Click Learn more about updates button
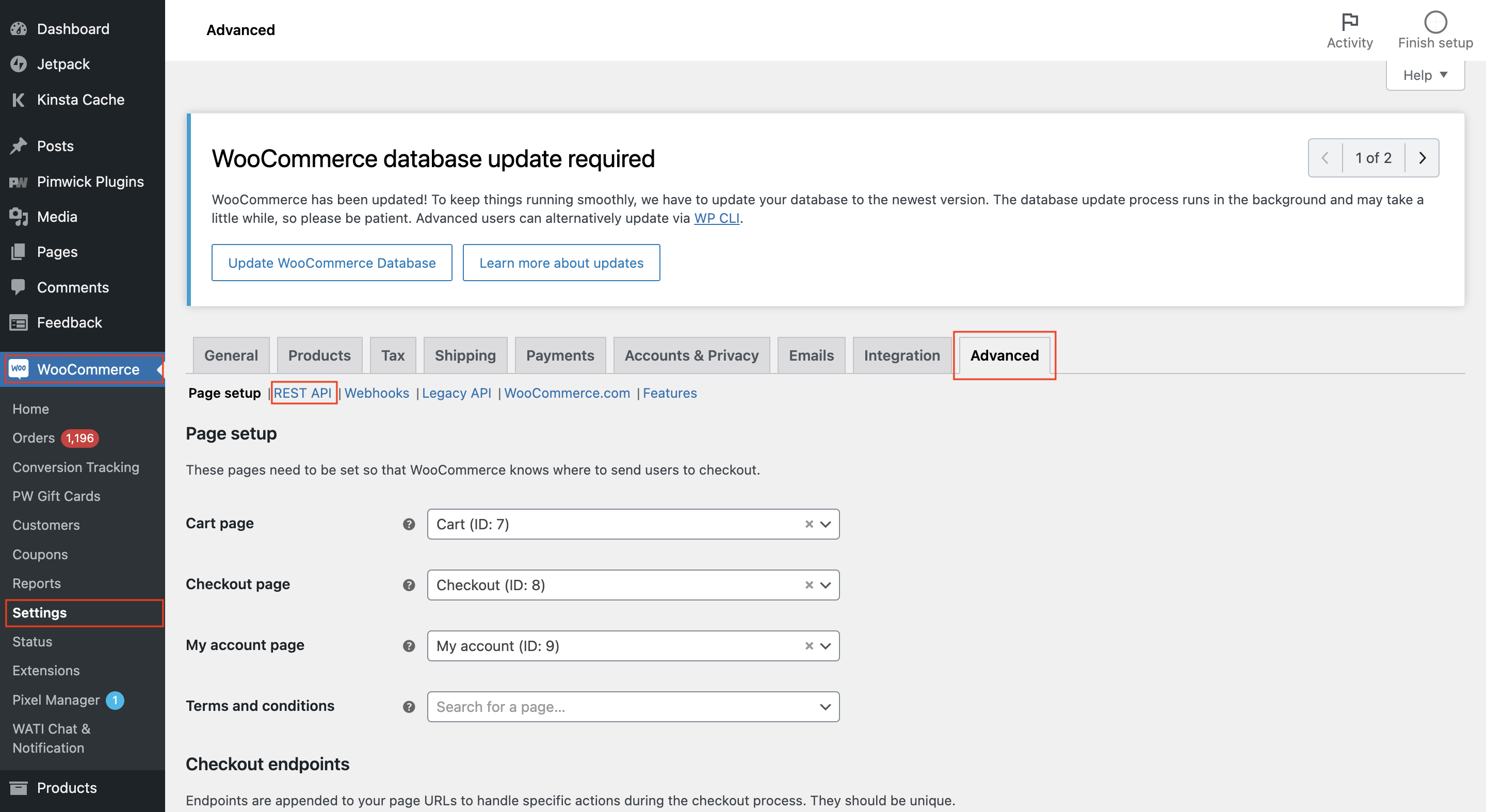 coord(561,263)
